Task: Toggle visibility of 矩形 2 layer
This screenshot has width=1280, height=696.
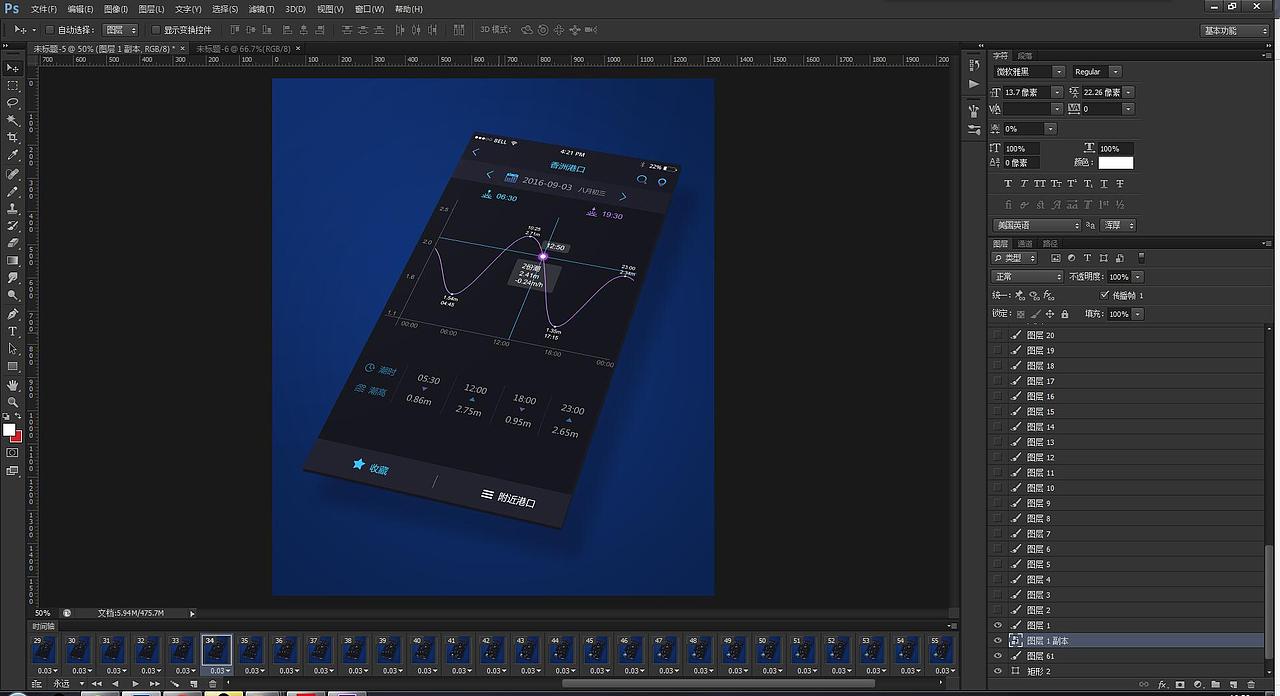Action: pyautogui.click(x=997, y=671)
